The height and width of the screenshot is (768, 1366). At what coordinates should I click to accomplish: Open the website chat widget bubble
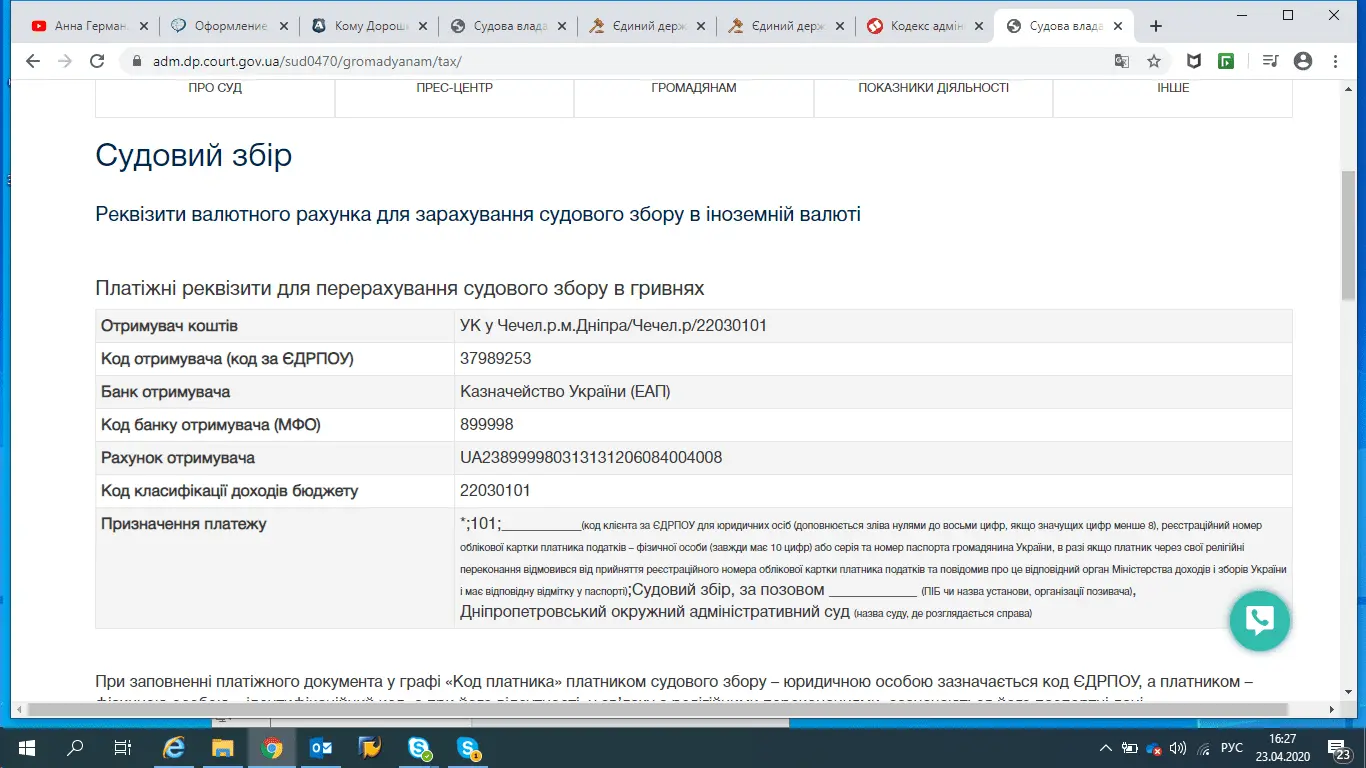tap(1259, 621)
